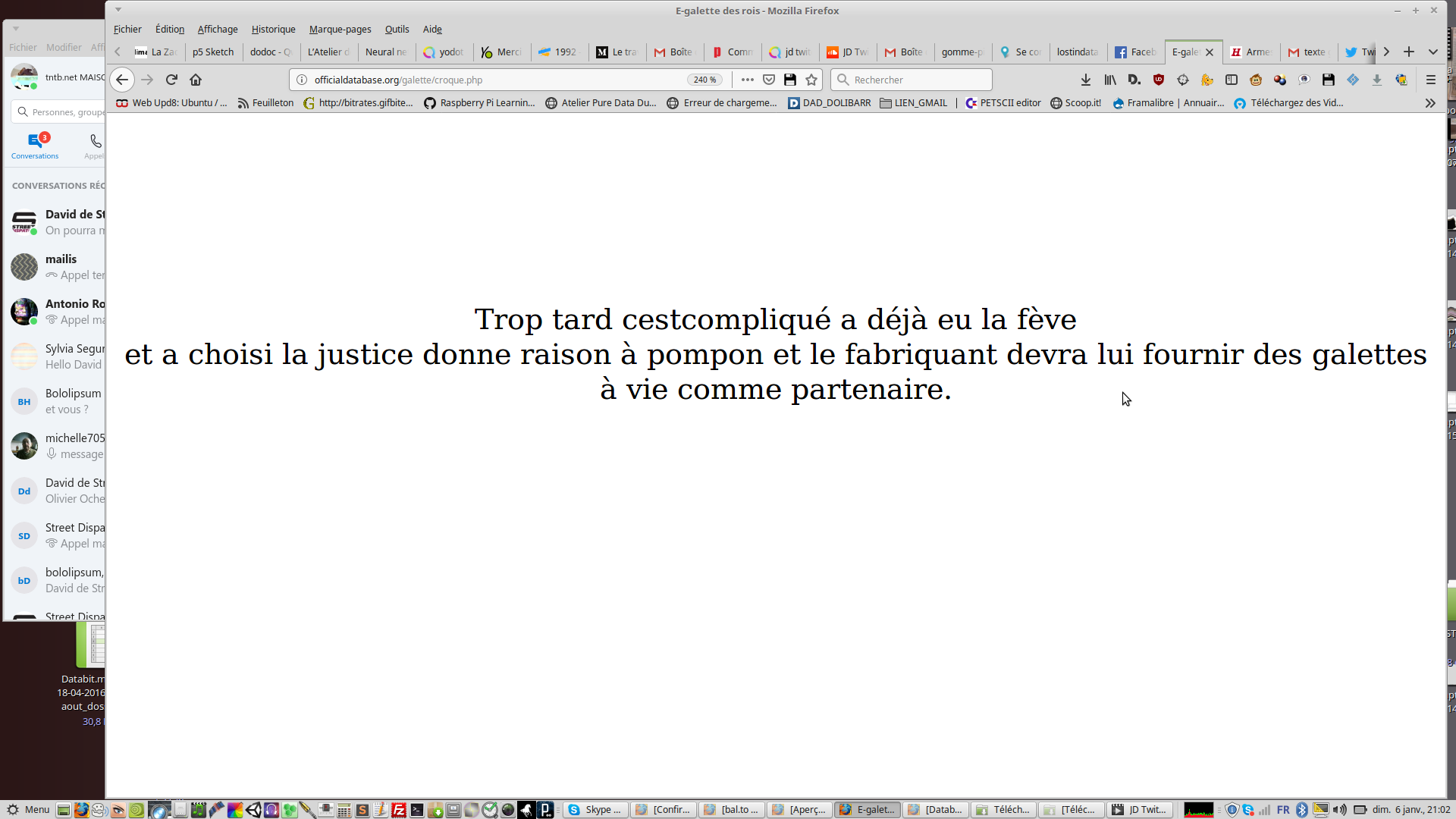The height and width of the screenshot is (819, 1456).
Task: Save page to Pocket
Action: (769, 80)
